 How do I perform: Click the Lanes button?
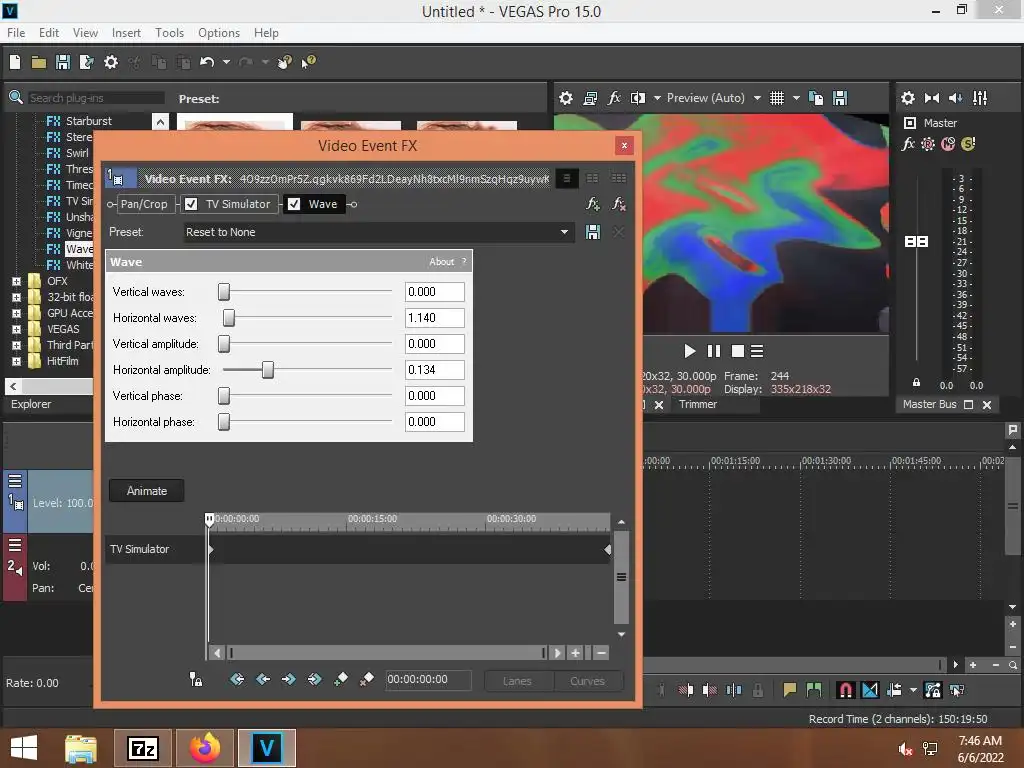point(517,681)
